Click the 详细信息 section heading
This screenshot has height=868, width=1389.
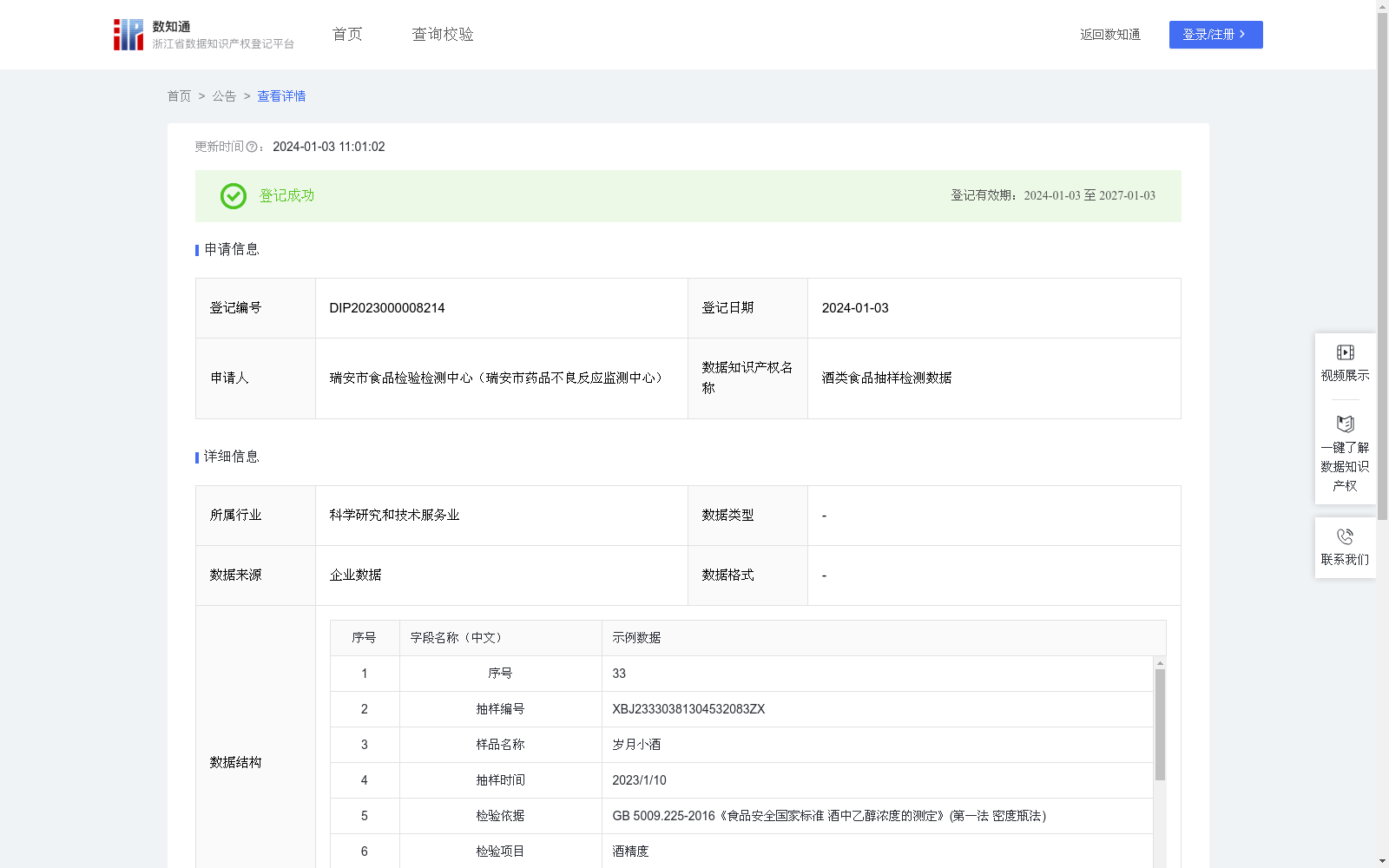coord(232,457)
